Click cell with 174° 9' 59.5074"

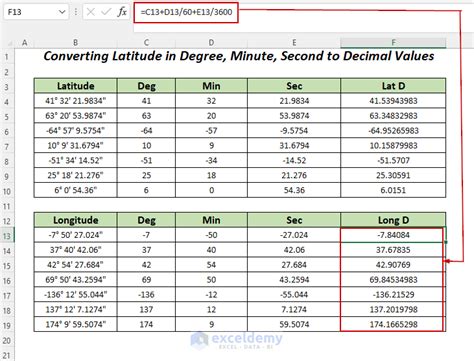[75, 324]
